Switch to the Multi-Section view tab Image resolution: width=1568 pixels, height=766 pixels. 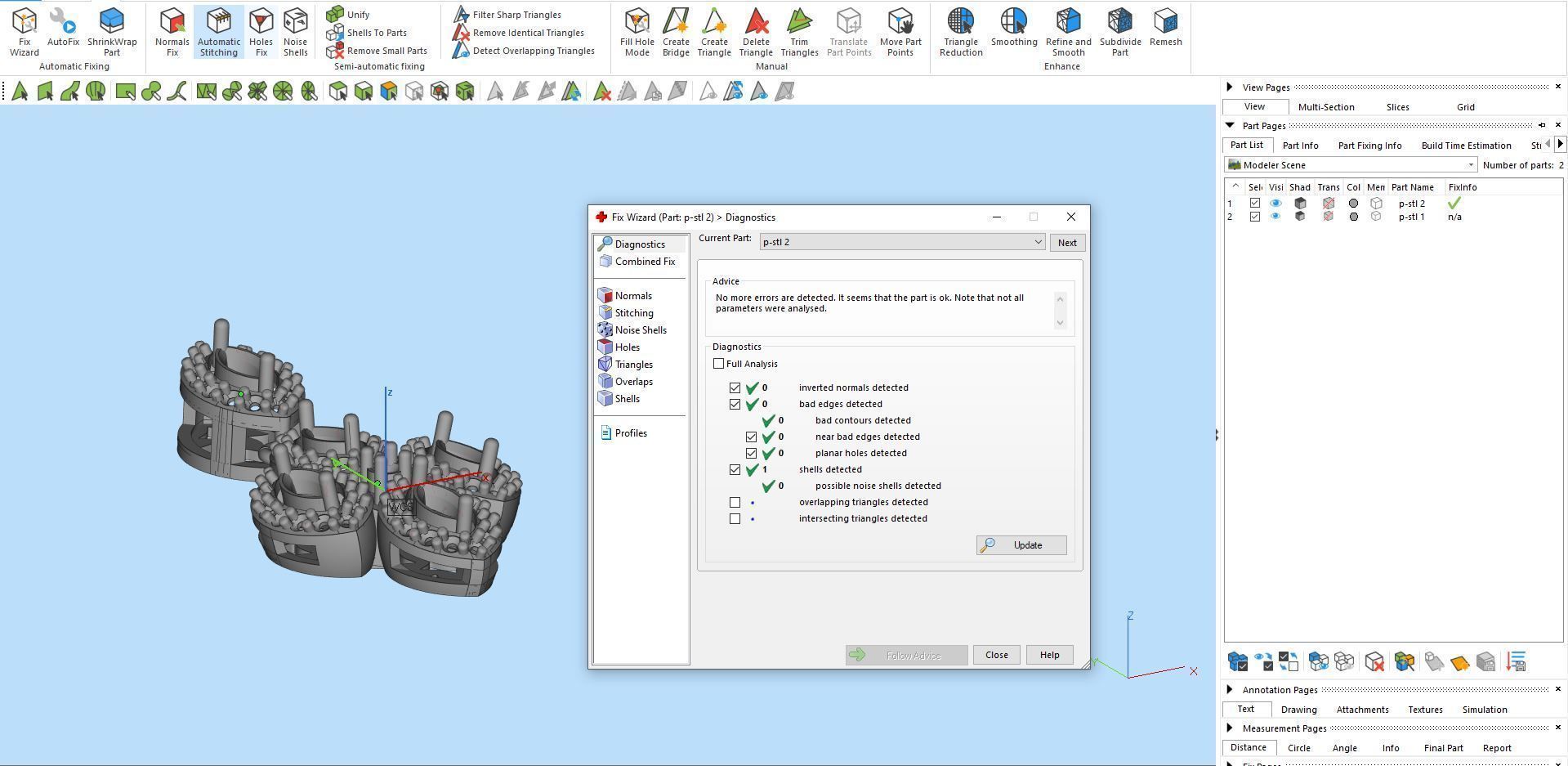pos(1326,107)
